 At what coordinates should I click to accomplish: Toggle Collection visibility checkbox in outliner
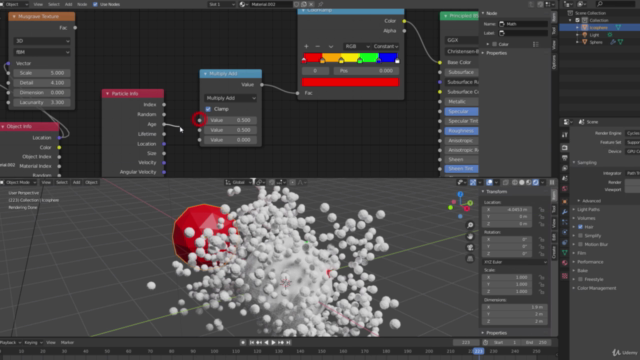tap(578, 20)
